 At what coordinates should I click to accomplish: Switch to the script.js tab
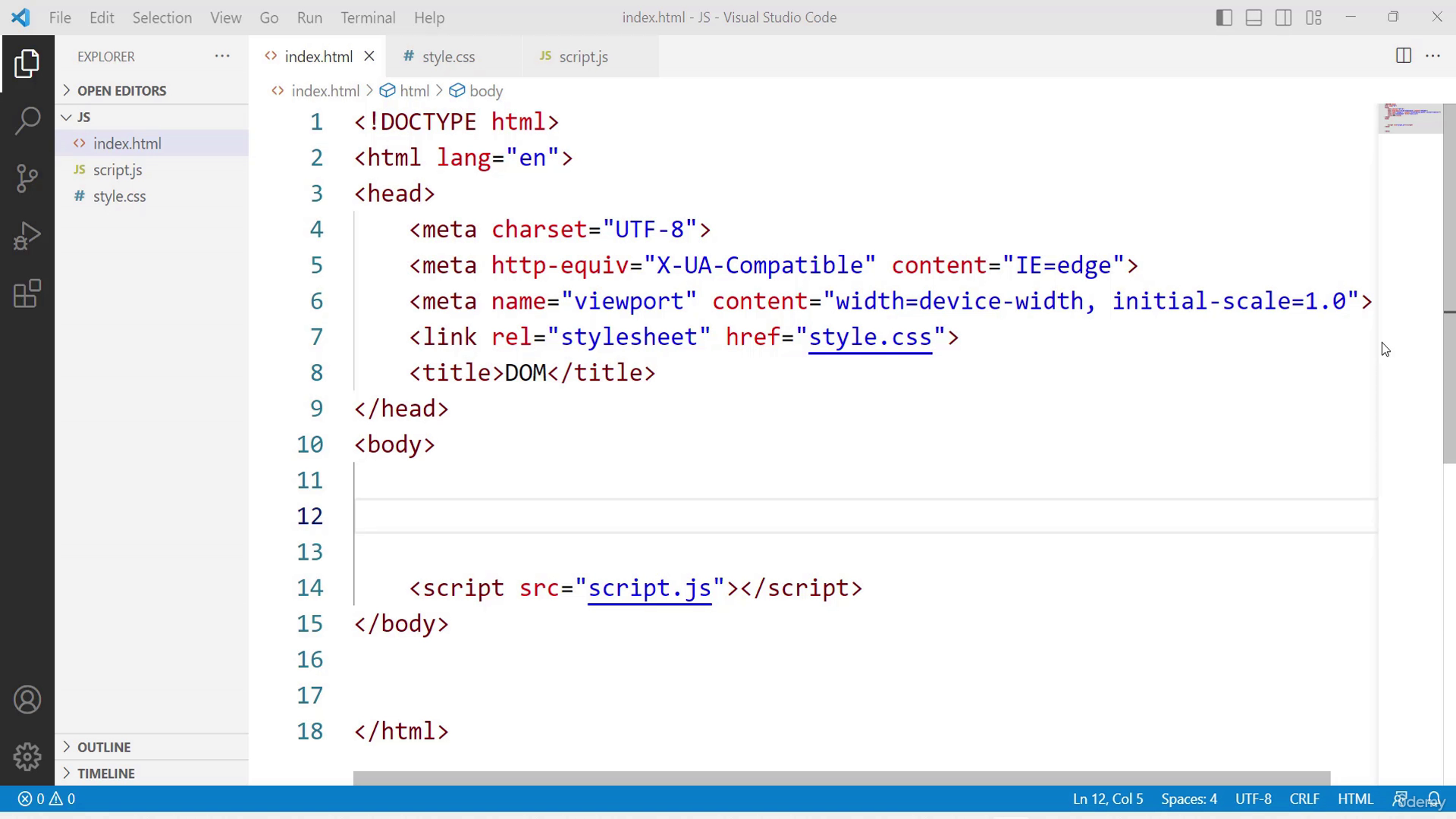[591, 57]
